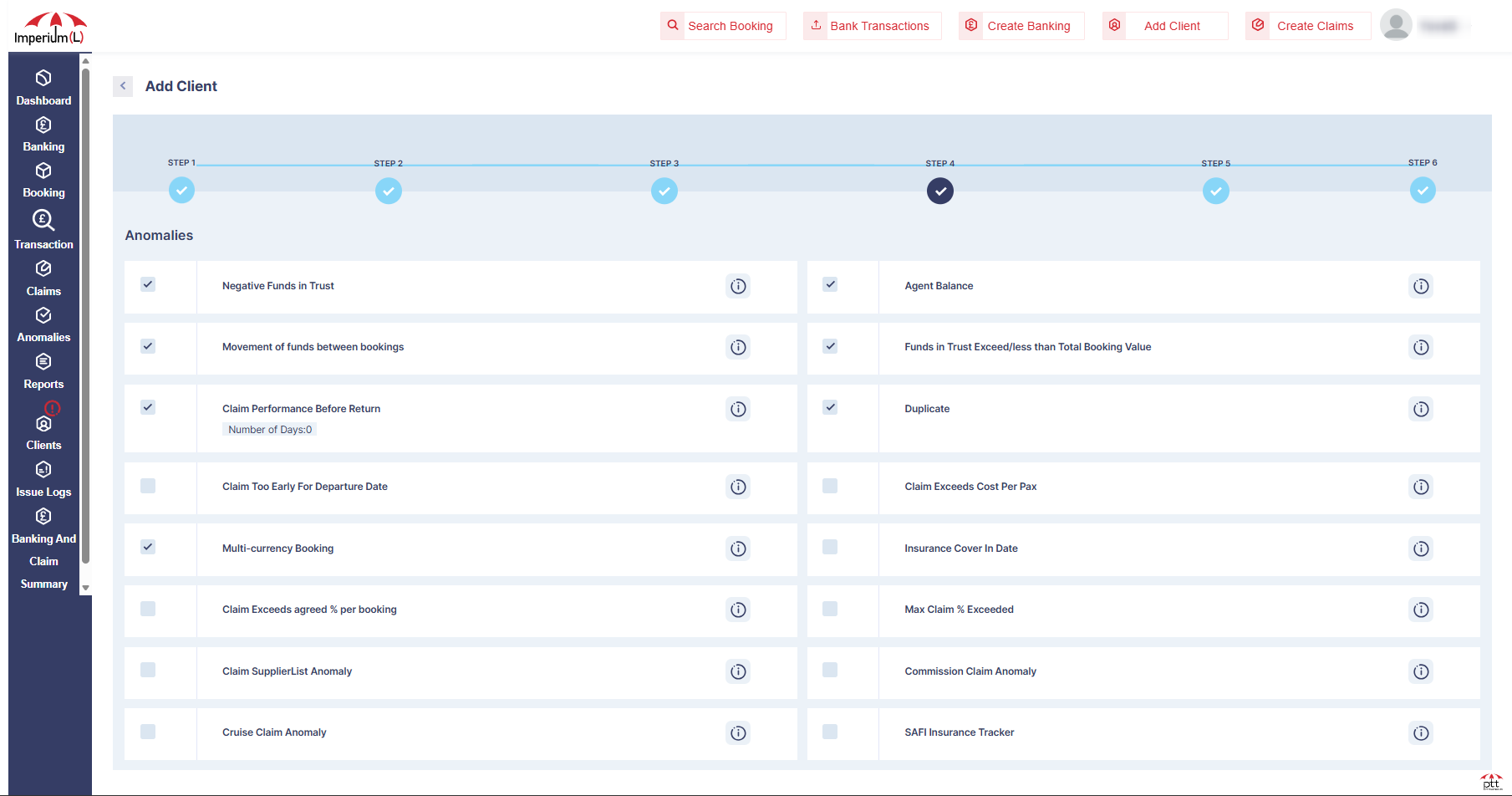The image size is (1512, 796).
Task: Disable the Multi-currency Booking anomaly
Action: (x=148, y=547)
